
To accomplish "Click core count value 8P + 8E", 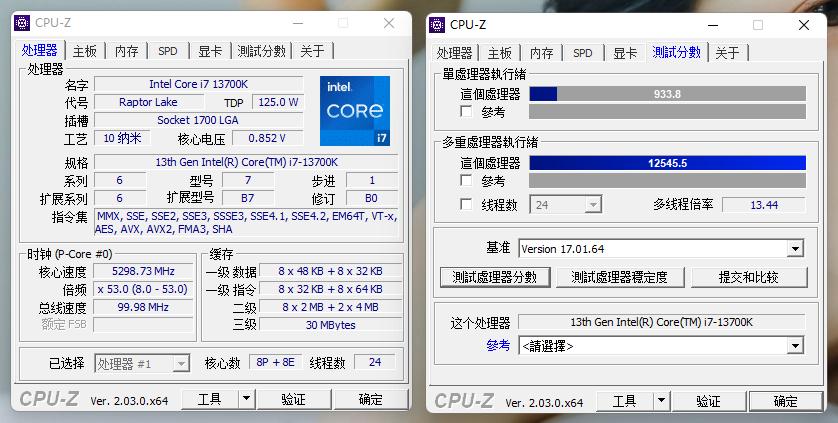I will [275, 362].
